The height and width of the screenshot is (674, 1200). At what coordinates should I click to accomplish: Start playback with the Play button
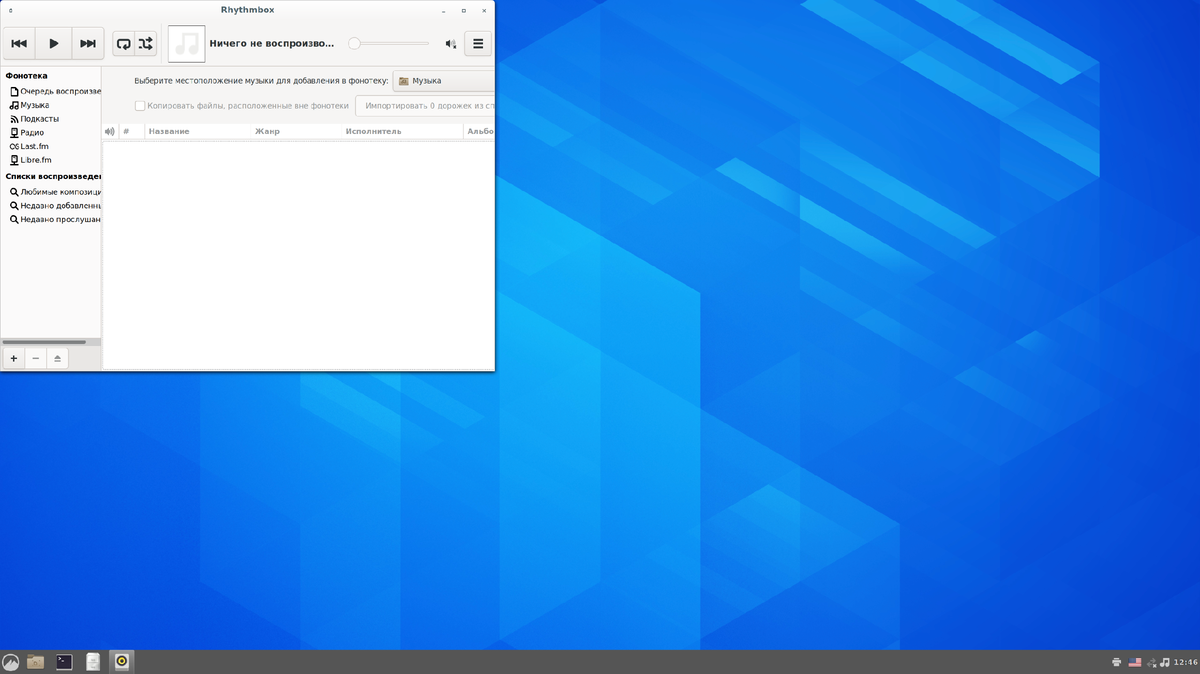54,44
